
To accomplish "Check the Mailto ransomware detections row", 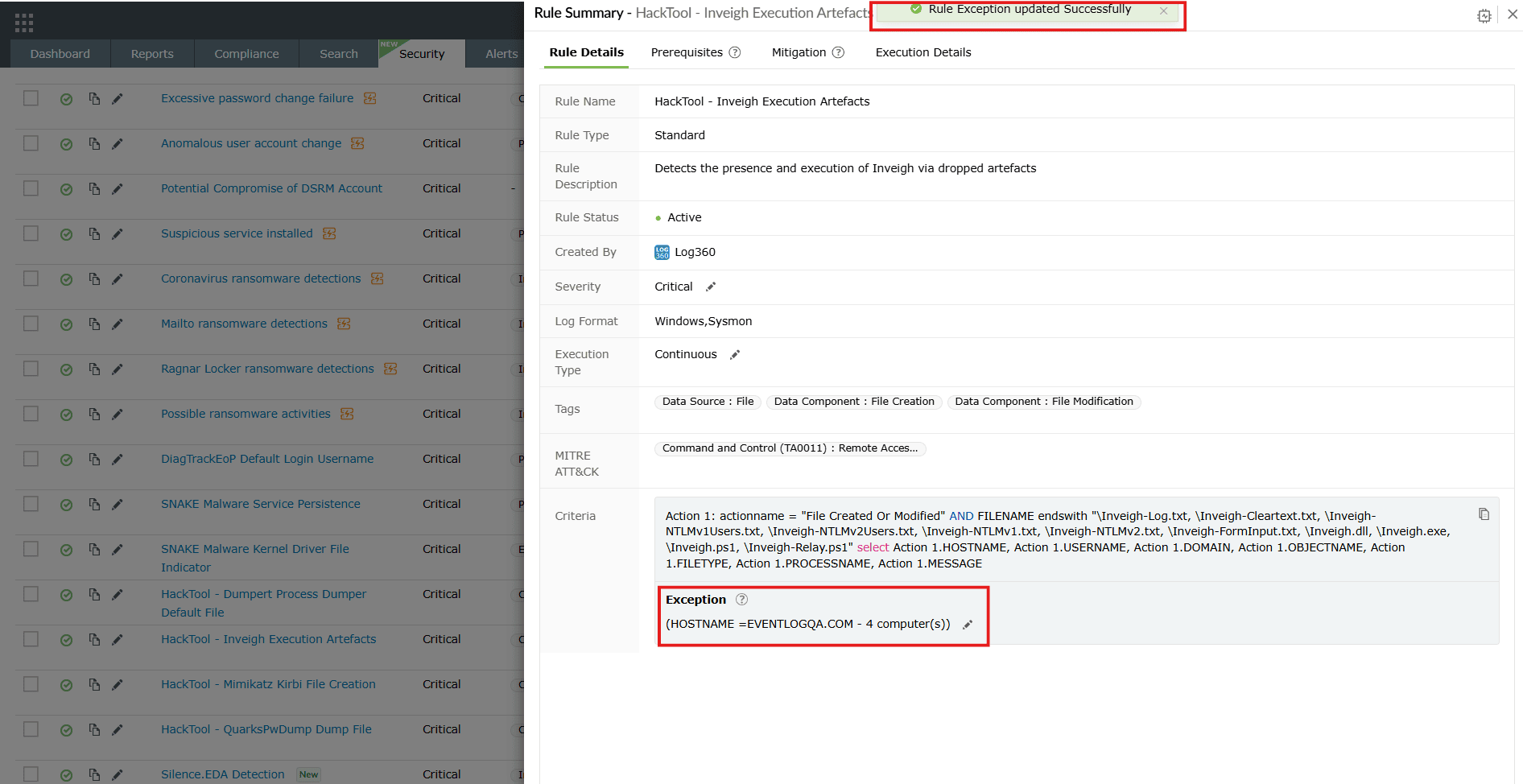I will (31, 324).
